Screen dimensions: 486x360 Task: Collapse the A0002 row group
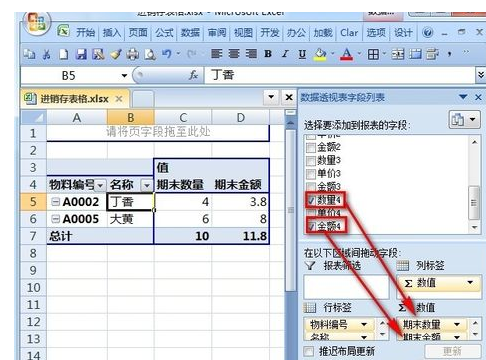click(56, 202)
